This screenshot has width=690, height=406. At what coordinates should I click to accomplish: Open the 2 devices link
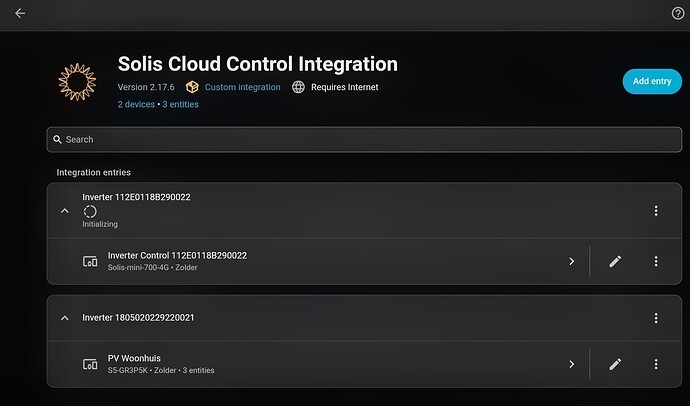[x=136, y=104]
